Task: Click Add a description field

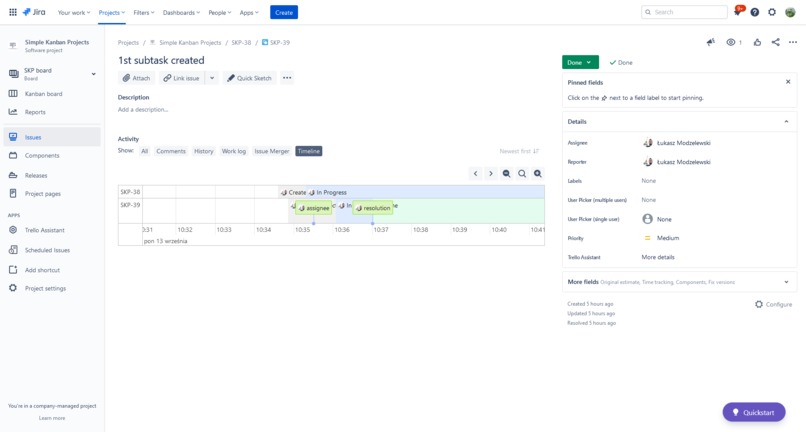Action: click(x=143, y=110)
